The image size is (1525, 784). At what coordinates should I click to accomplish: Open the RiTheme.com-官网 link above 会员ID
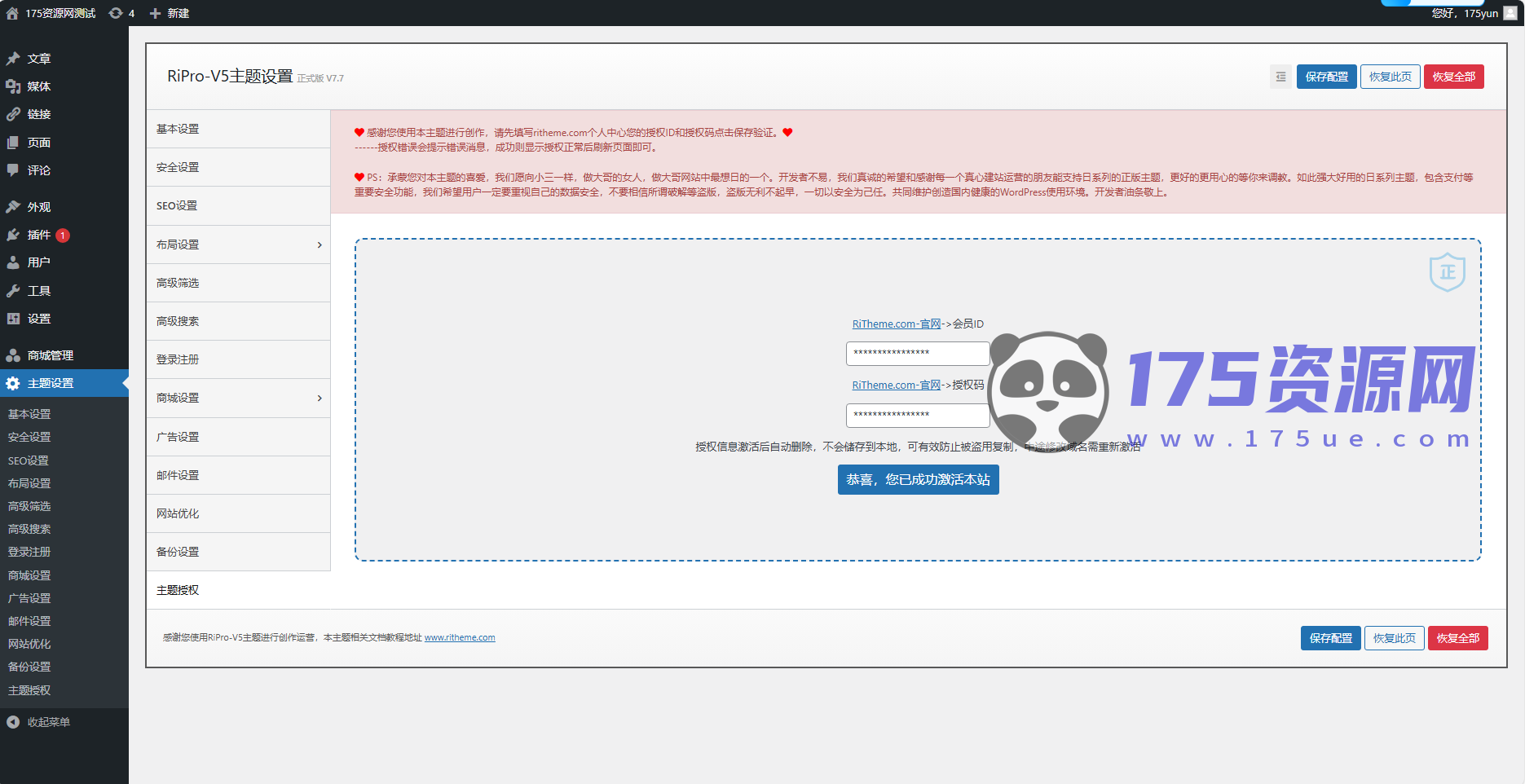click(x=897, y=324)
